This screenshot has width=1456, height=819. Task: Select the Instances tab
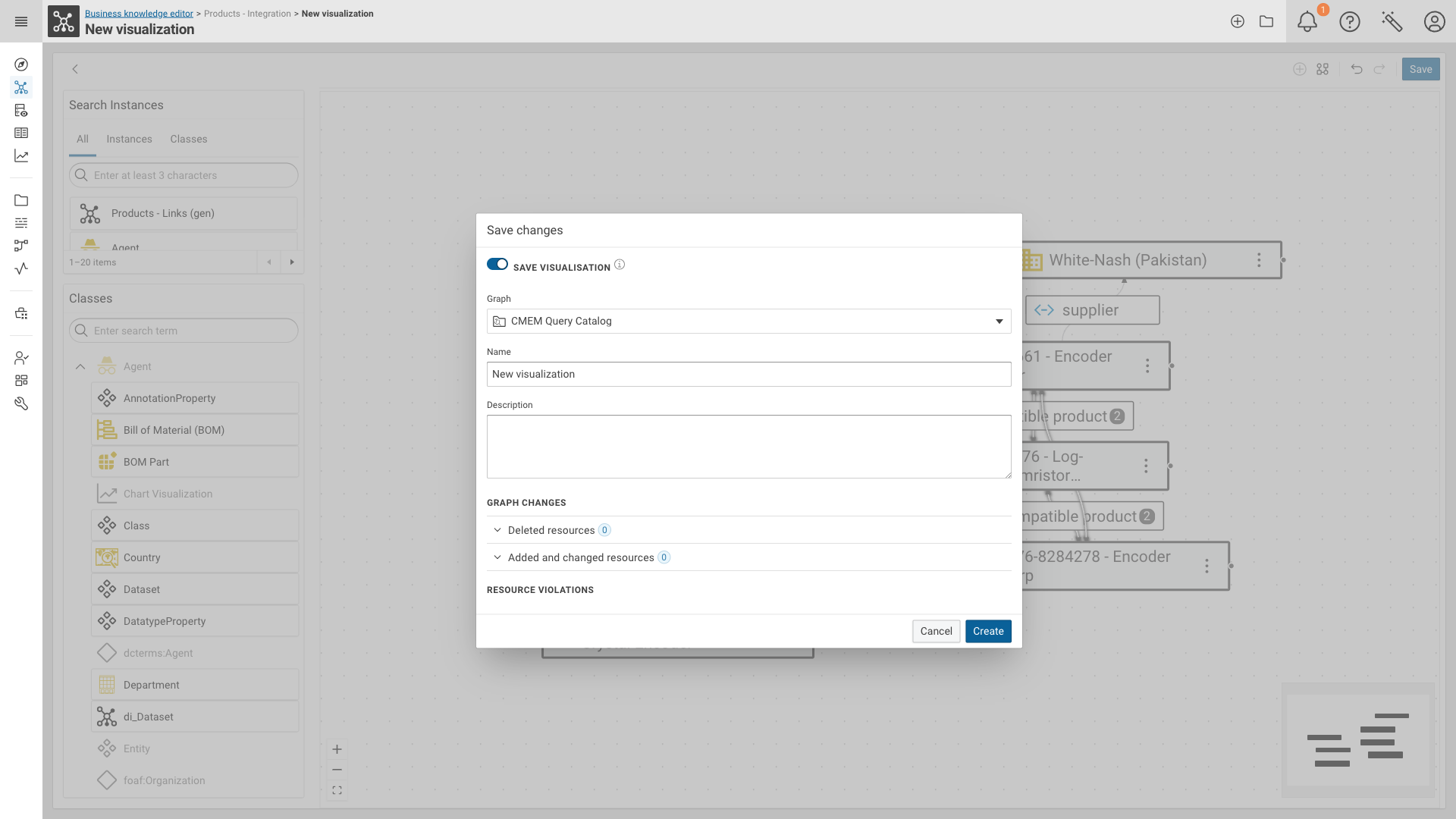(x=129, y=140)
